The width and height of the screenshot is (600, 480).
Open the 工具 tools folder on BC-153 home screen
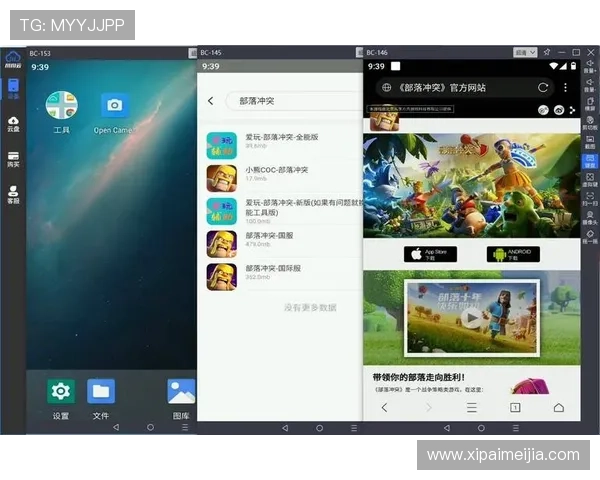62,112
